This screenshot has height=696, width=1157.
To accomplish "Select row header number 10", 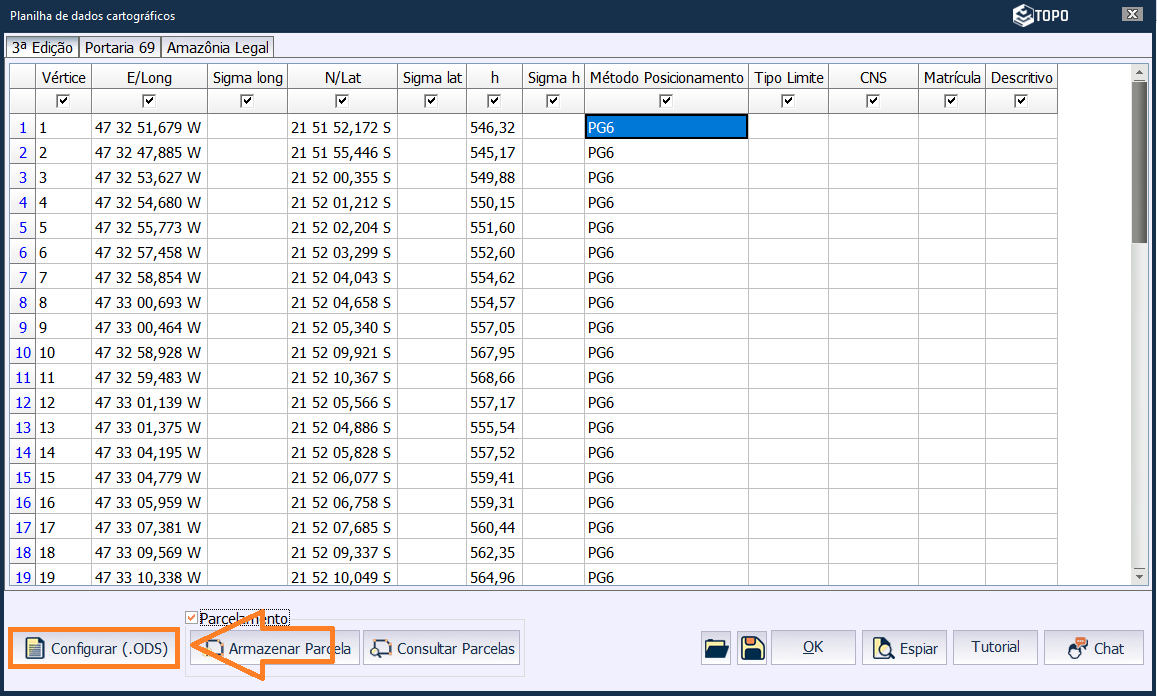I will coord(22,353).
